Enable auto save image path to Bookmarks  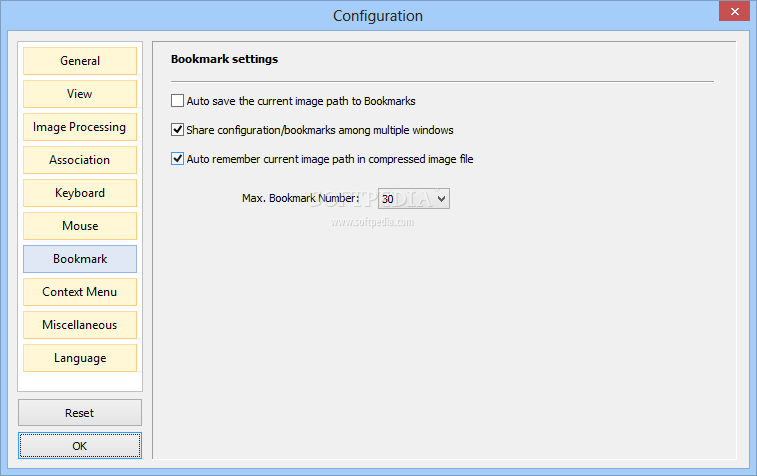point(177,100)
